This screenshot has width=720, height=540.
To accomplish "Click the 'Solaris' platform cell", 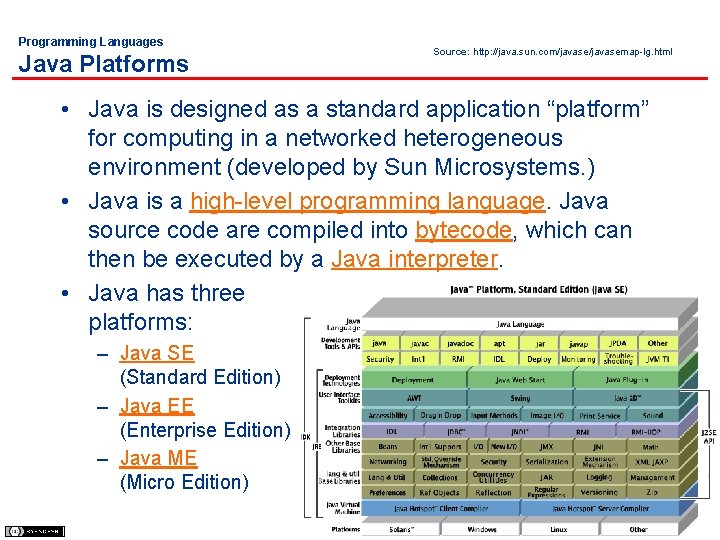I will click(x=401, y=529).
